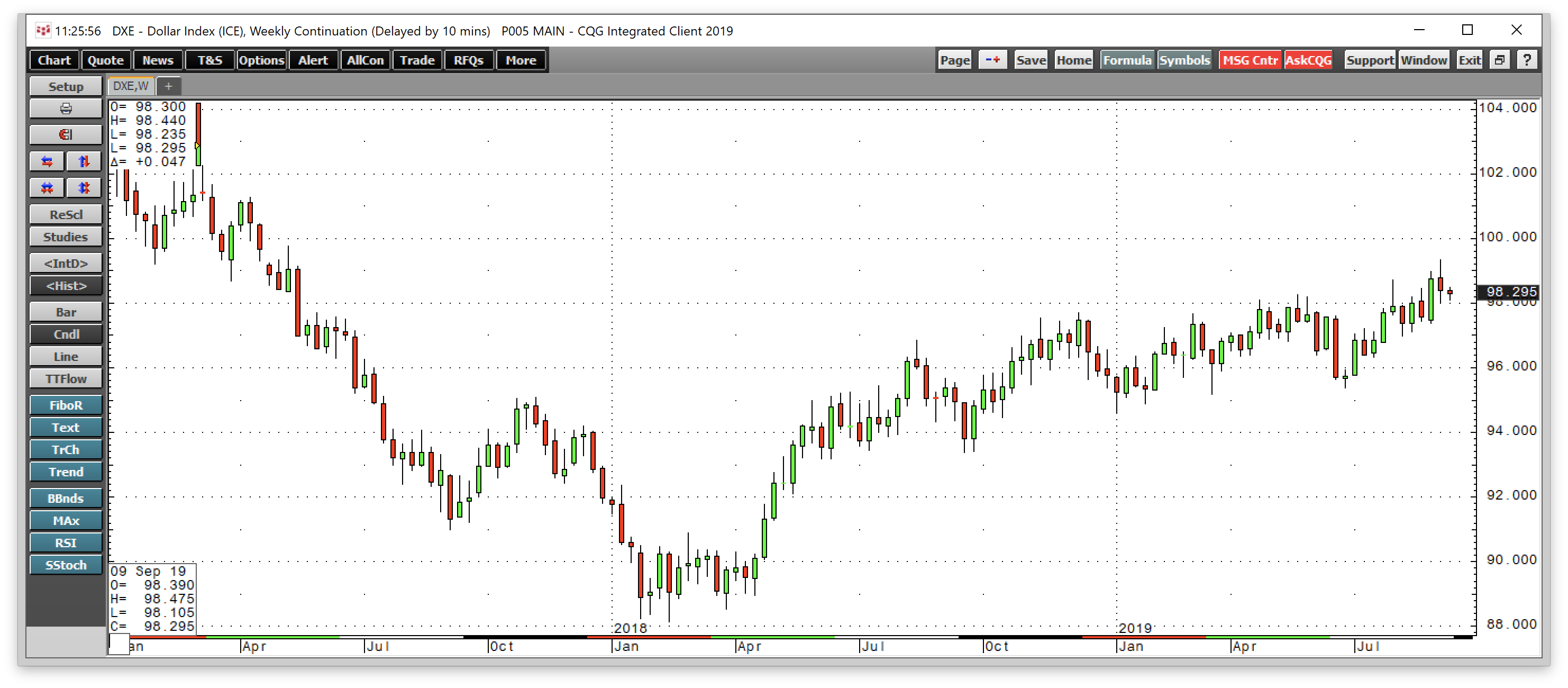Open the Trade view

417,60
